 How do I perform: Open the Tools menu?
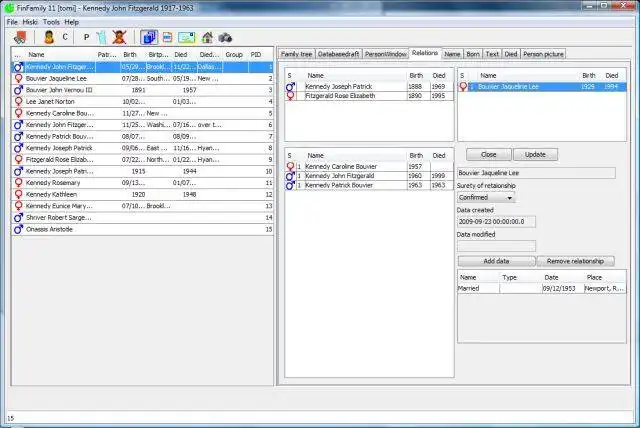(51, 22)
